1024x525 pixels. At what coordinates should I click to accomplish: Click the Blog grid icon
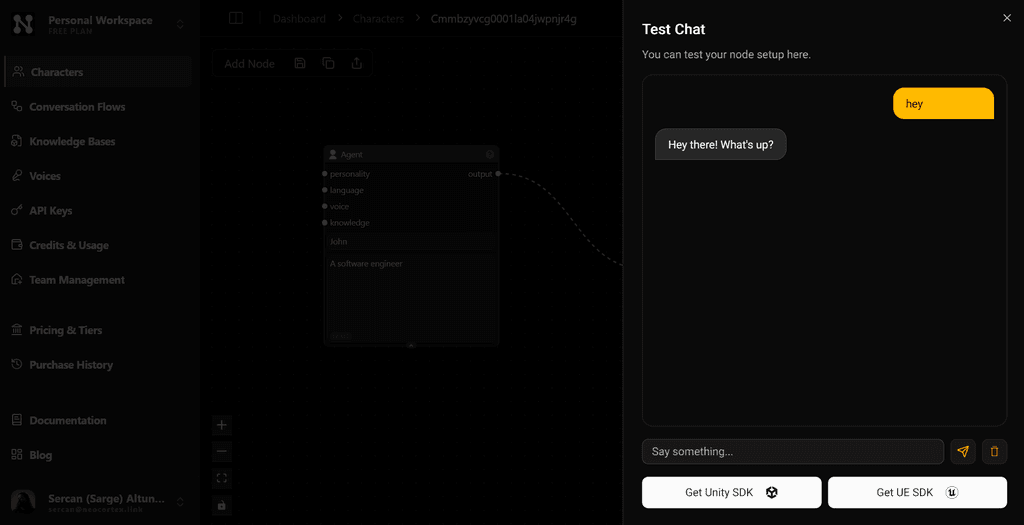[17, 454]
